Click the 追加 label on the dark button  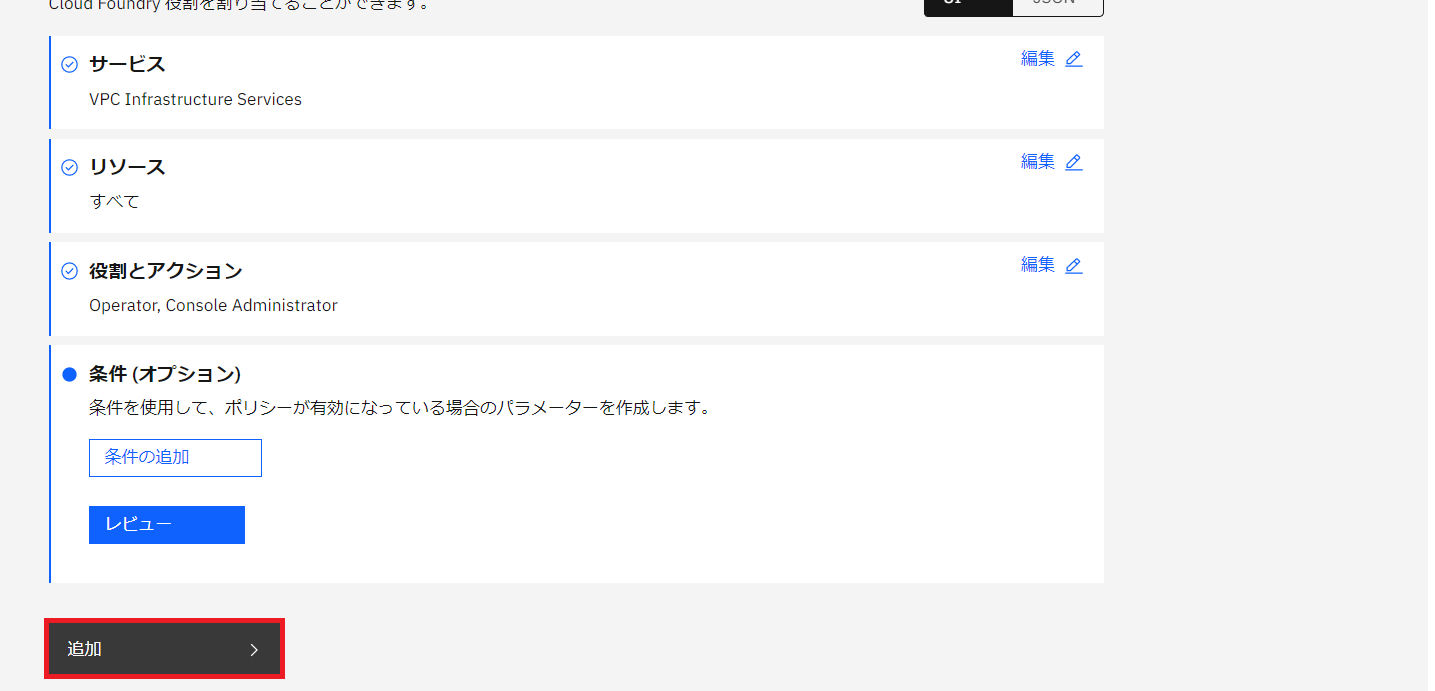click(x=85, y=650)
